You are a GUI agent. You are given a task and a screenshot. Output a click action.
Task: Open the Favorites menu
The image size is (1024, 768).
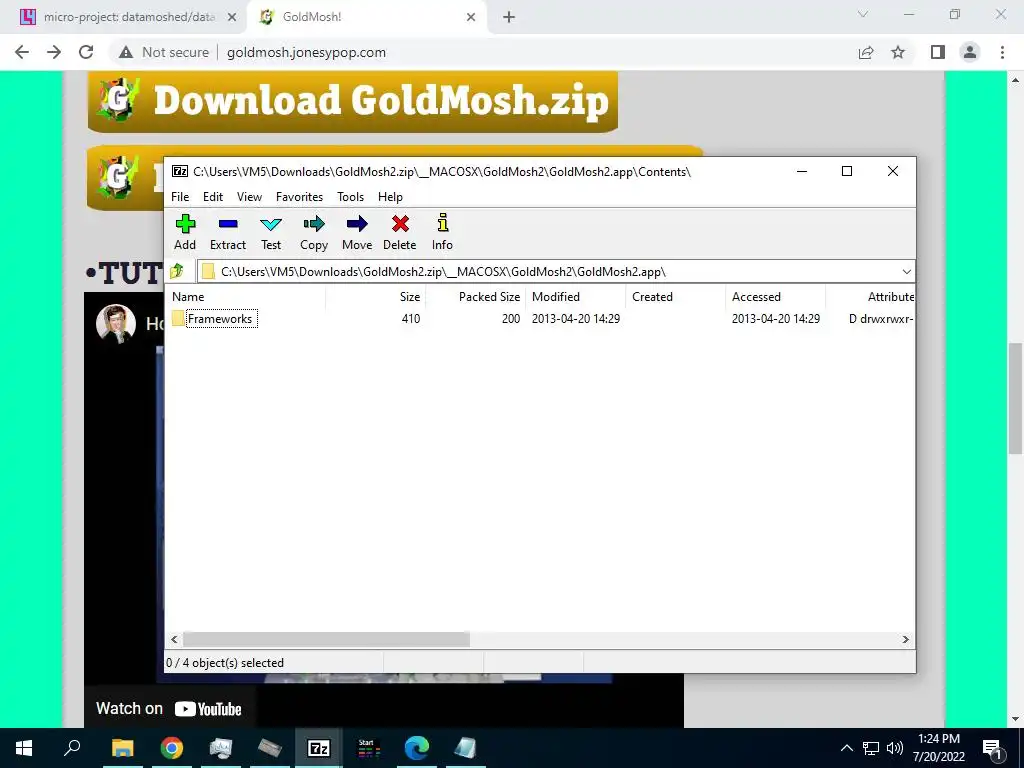click(x=299, y=197)
